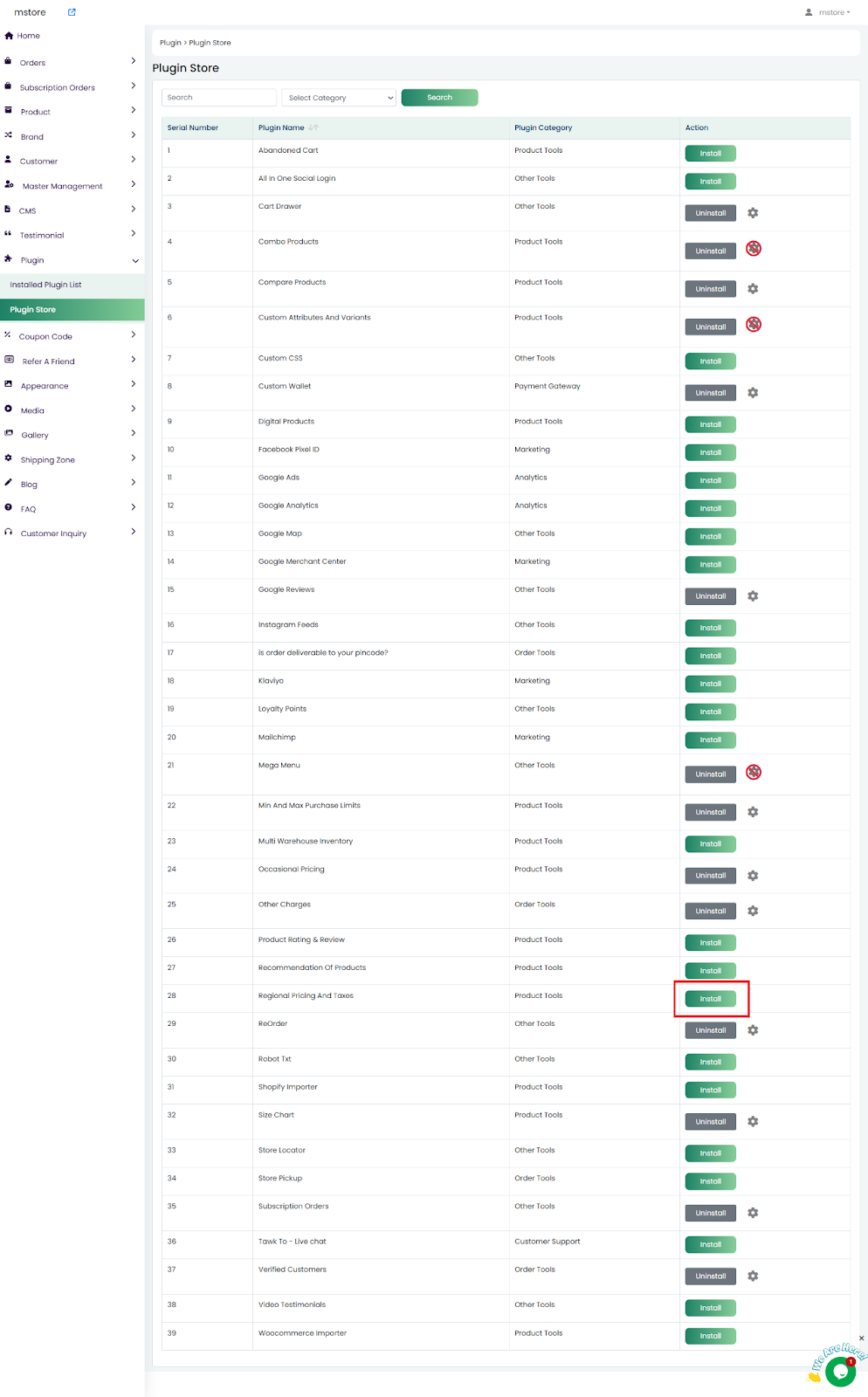Open Installed Plugin List in sidebar
Screen dimensions: 868x1397
click(x=45, y=285)
